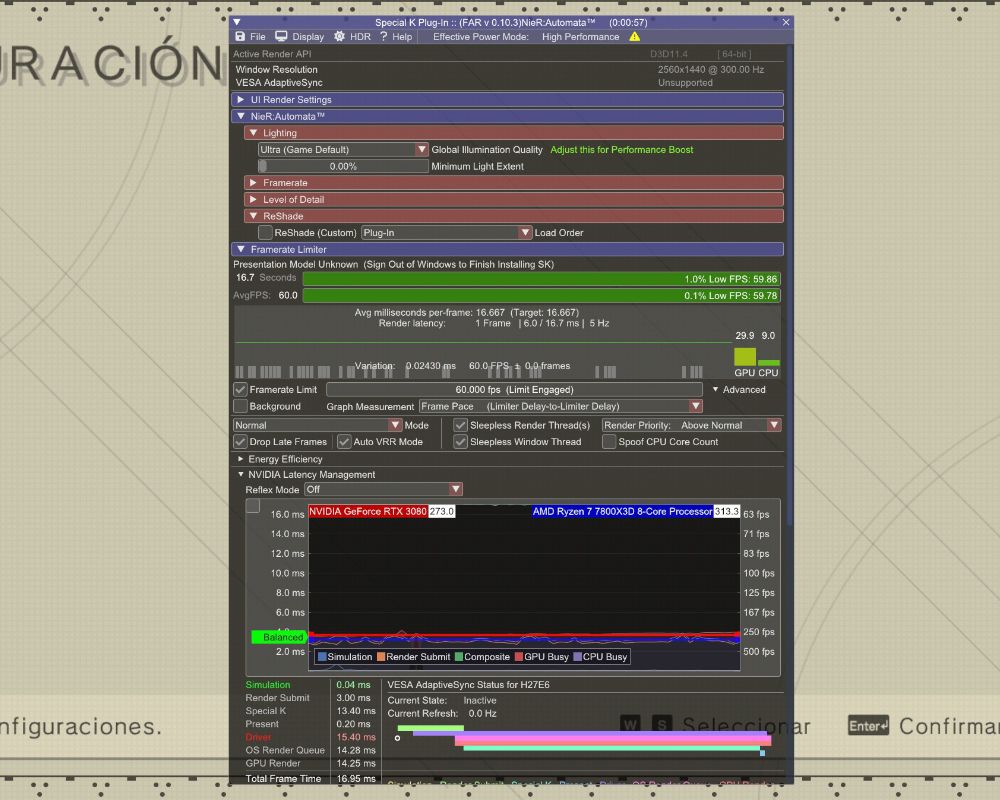1000x800 pixels.
Task: Collapse window via title bar triangle
Action: click(x=237, y=22)
